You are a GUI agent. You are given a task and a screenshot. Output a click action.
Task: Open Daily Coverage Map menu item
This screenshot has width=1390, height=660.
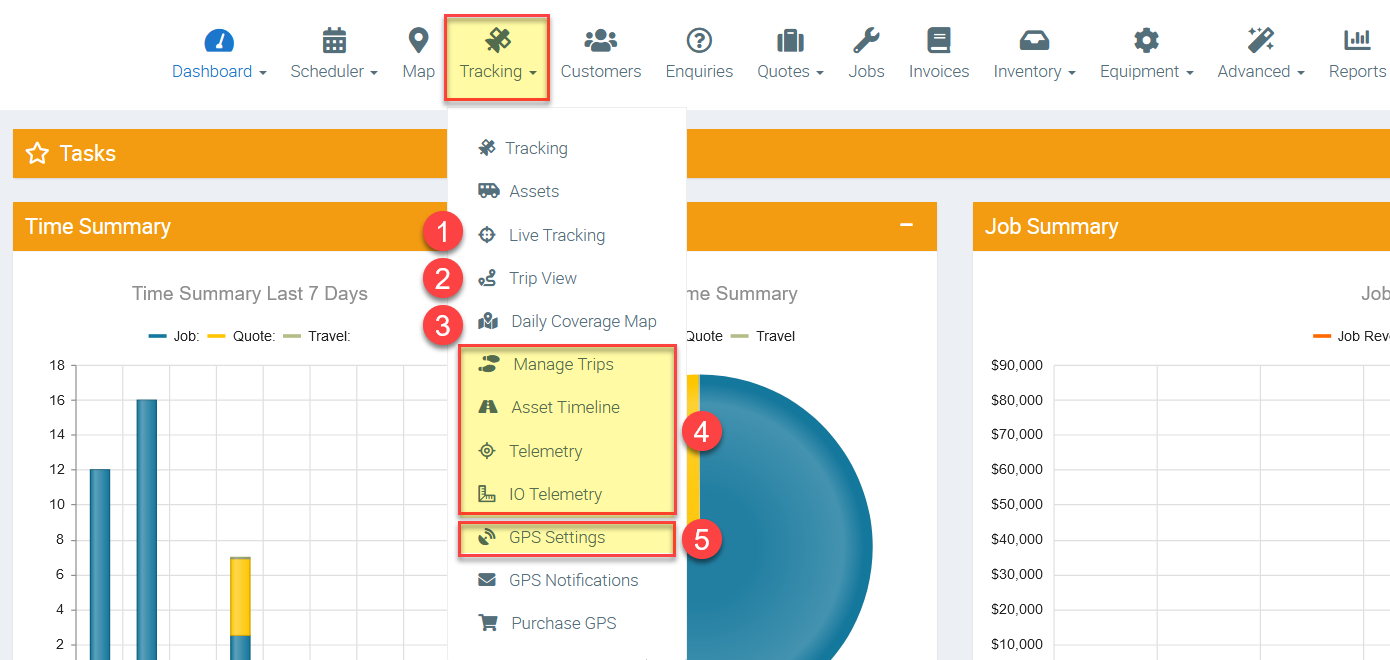tap(583, 321)
